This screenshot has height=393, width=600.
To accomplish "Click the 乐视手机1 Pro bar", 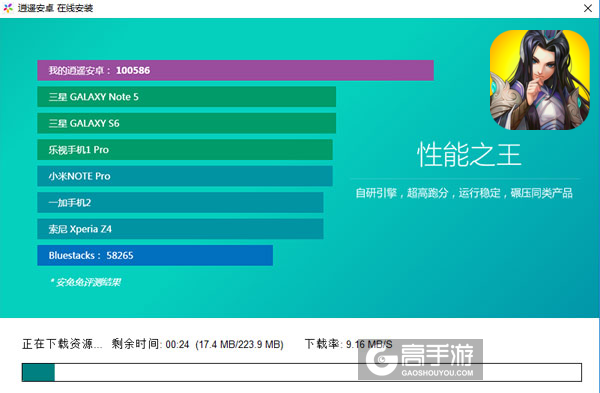I will pyautogui.click(x=185, y=150).
